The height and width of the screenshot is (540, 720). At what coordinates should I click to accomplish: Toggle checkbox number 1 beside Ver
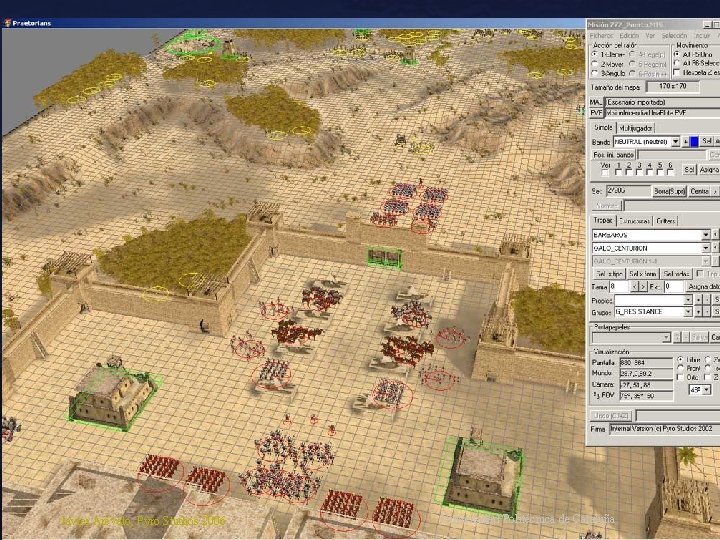(618, 173)
